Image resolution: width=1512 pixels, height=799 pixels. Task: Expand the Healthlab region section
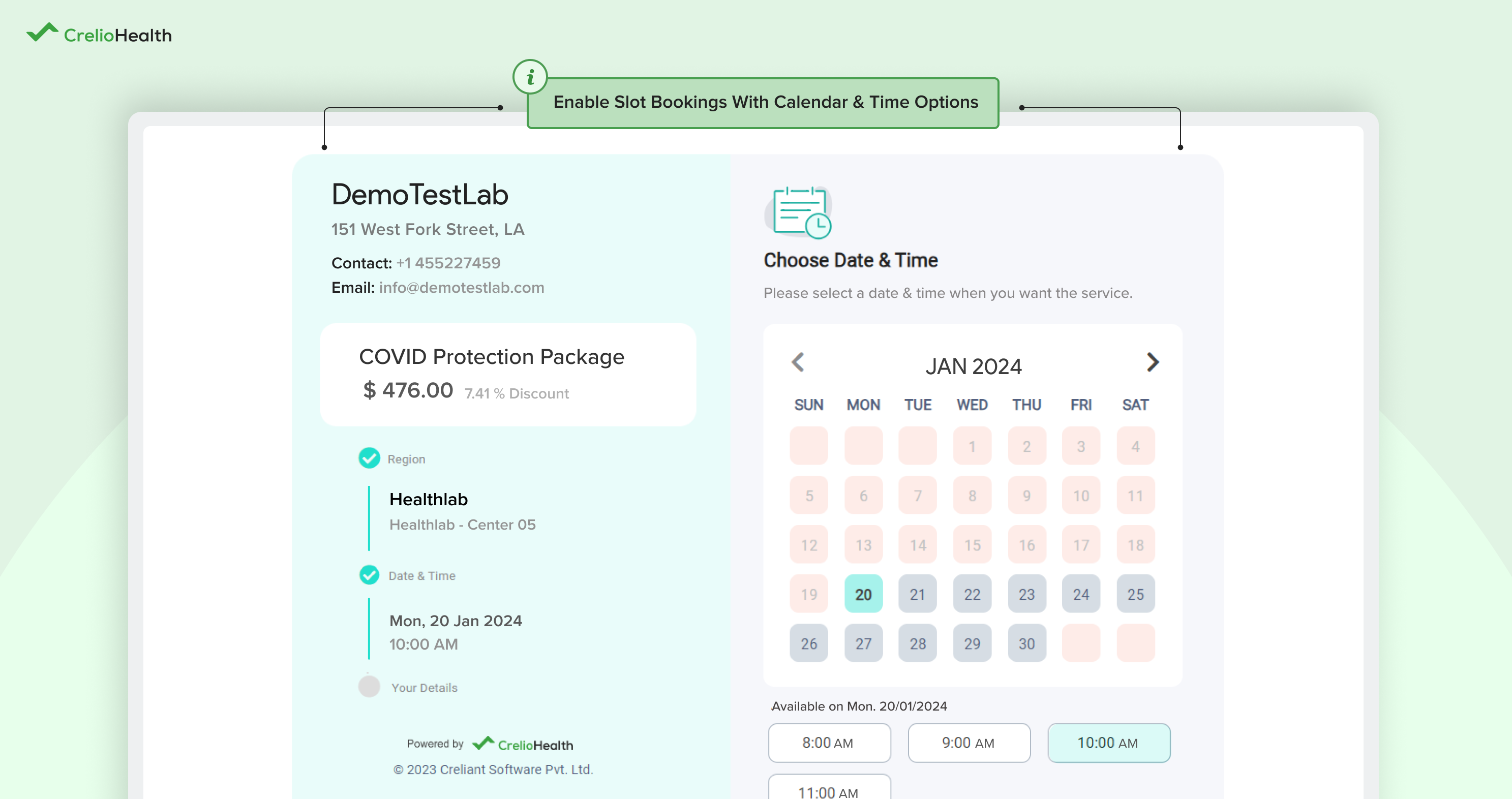tap(429, 499)
